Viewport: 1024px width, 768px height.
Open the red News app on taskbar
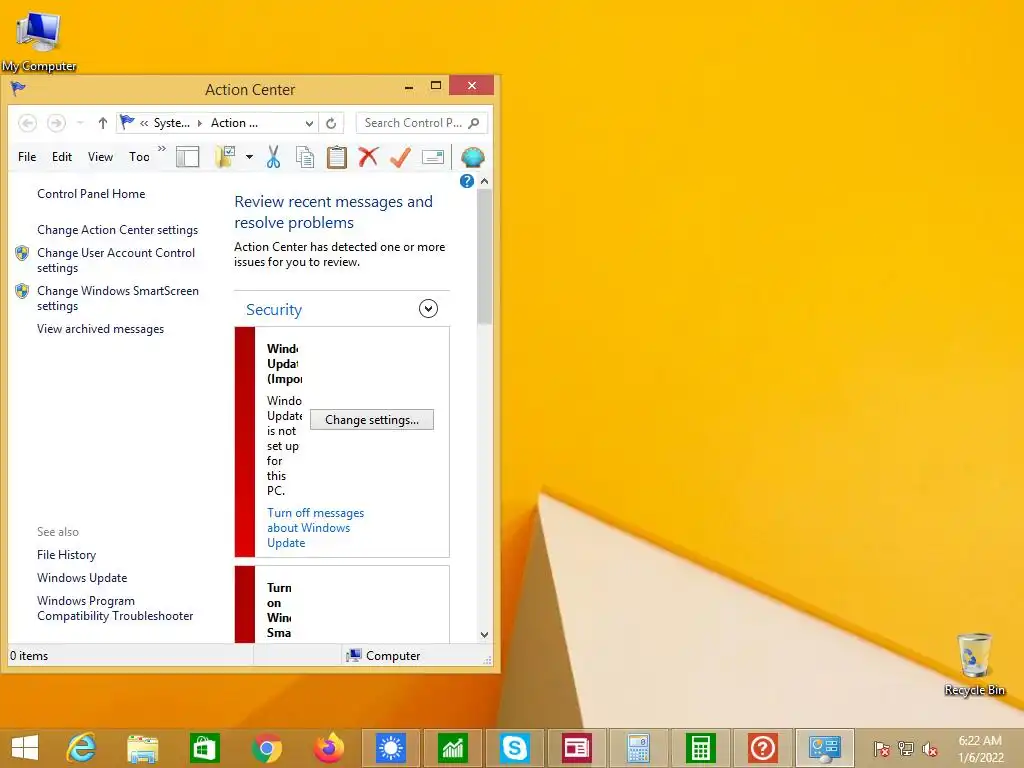click(x=577, y=748)
